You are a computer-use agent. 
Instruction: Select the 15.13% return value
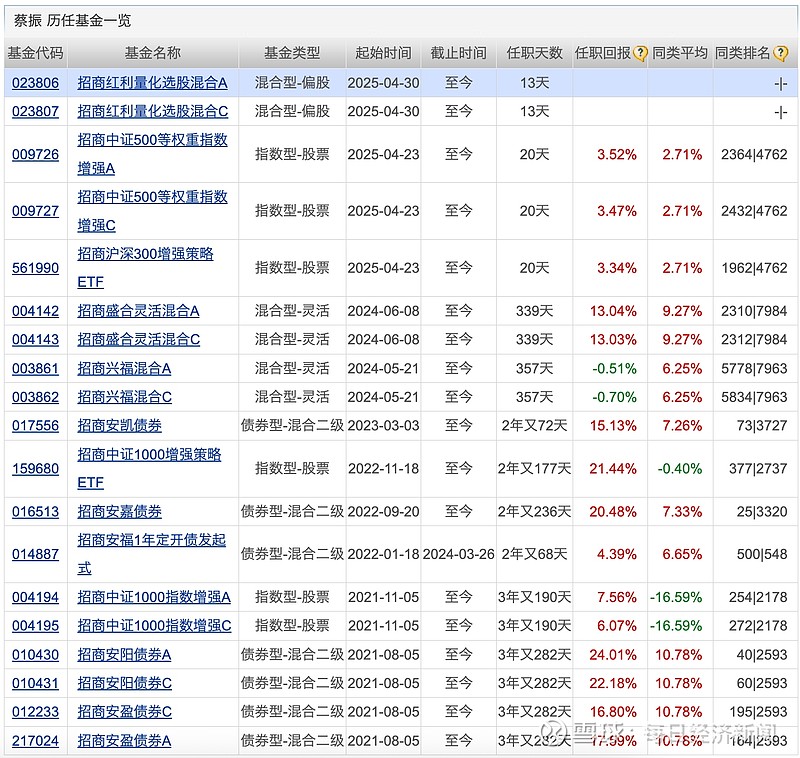pyautogui.click(x=613, y=426)
